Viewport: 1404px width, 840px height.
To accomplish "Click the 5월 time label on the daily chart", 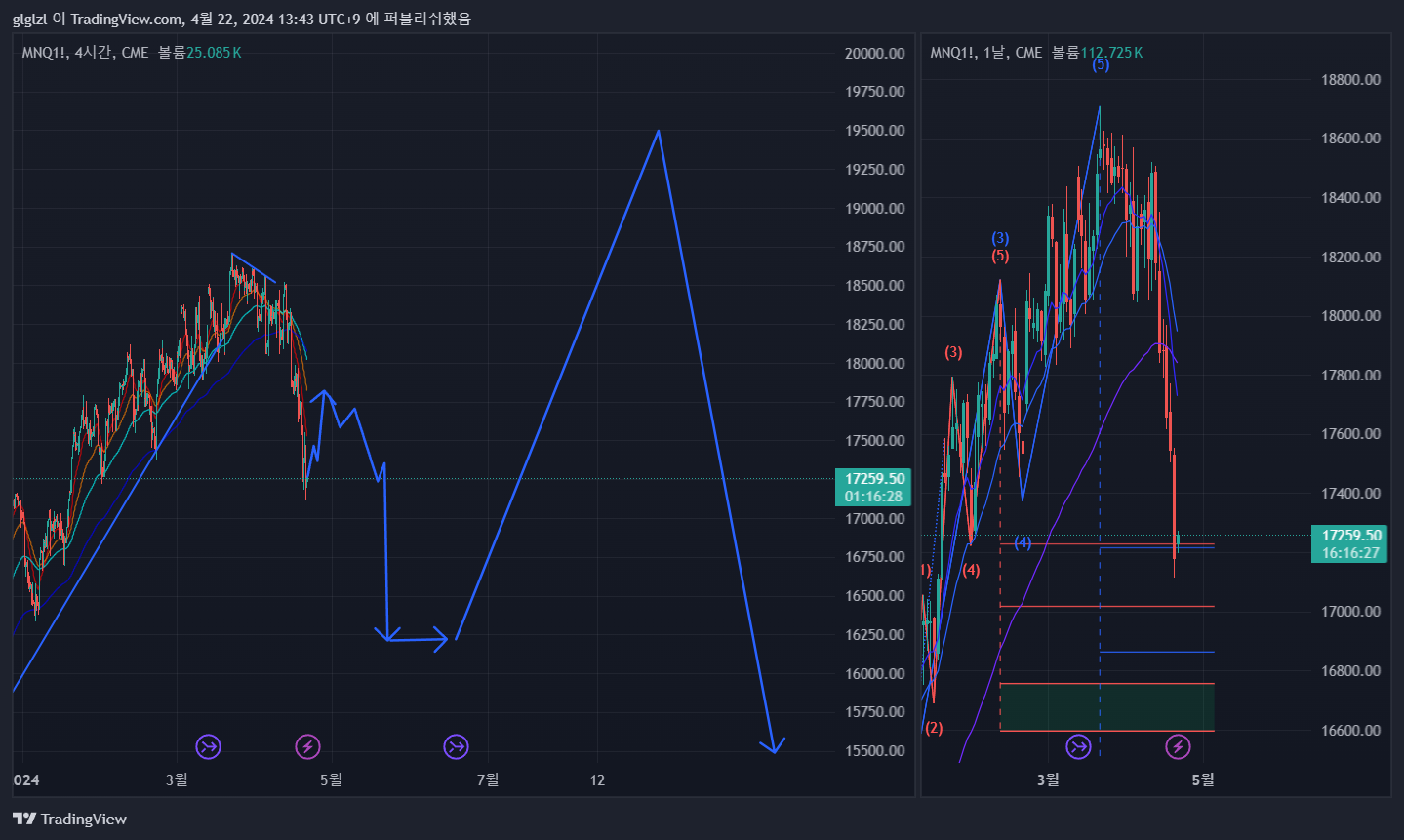I will pyautogui.click(x=1203, y=780).
